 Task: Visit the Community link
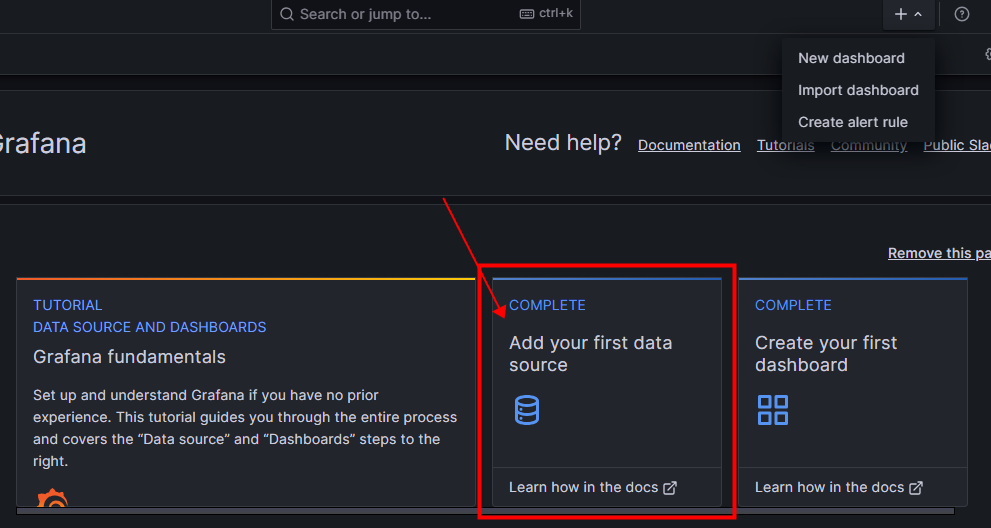point(868,145)
